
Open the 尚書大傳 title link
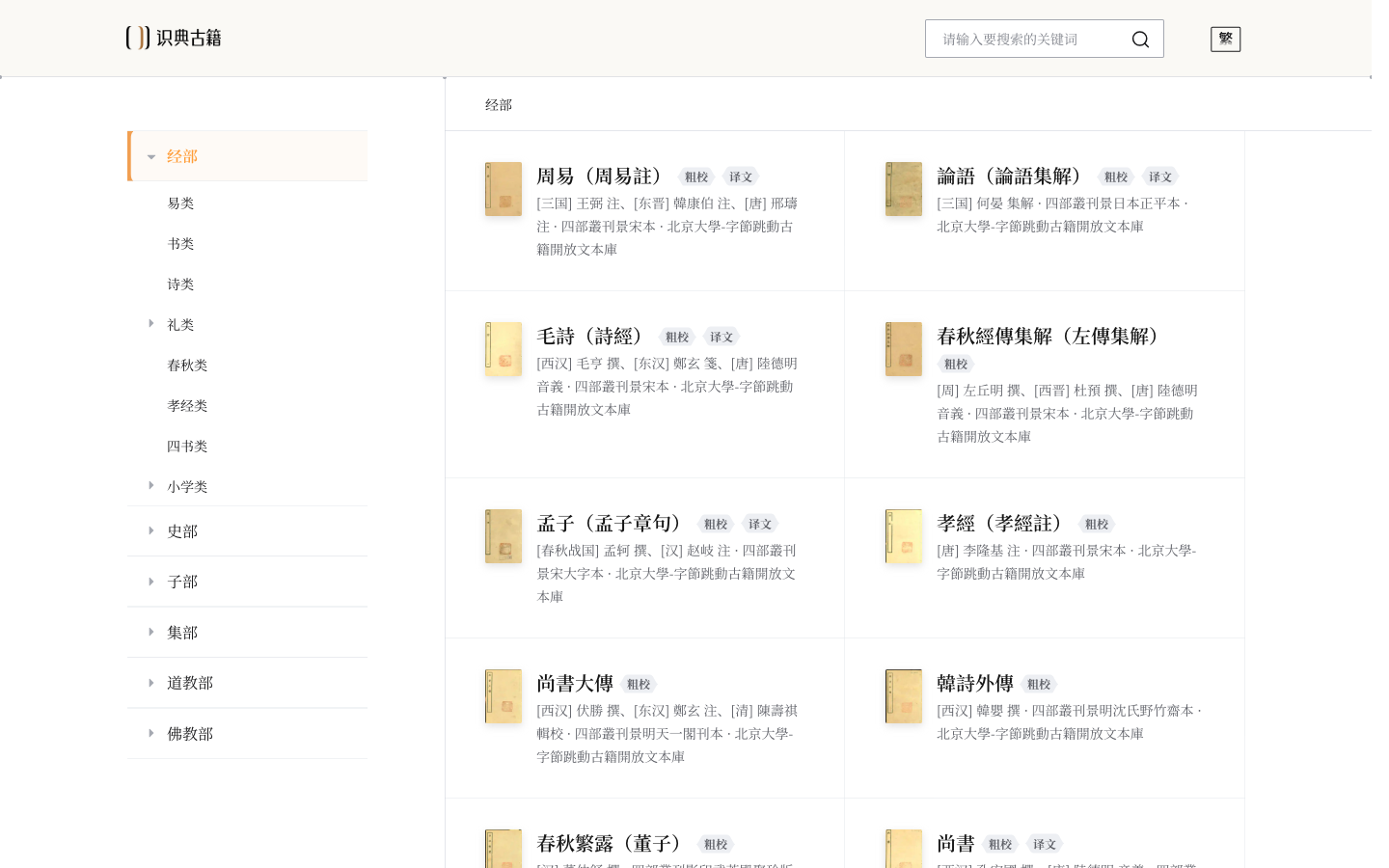click(x=575, y=684)
